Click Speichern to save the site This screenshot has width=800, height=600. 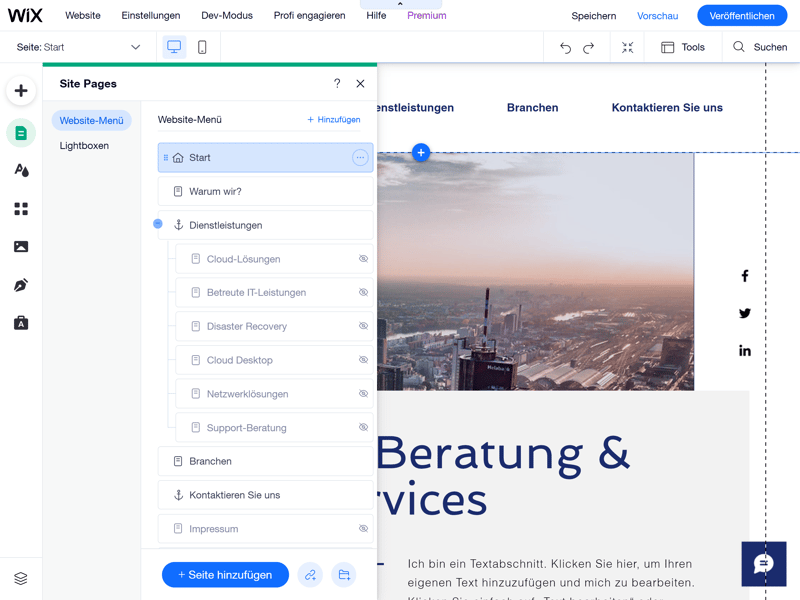click(x=593, y=16)
